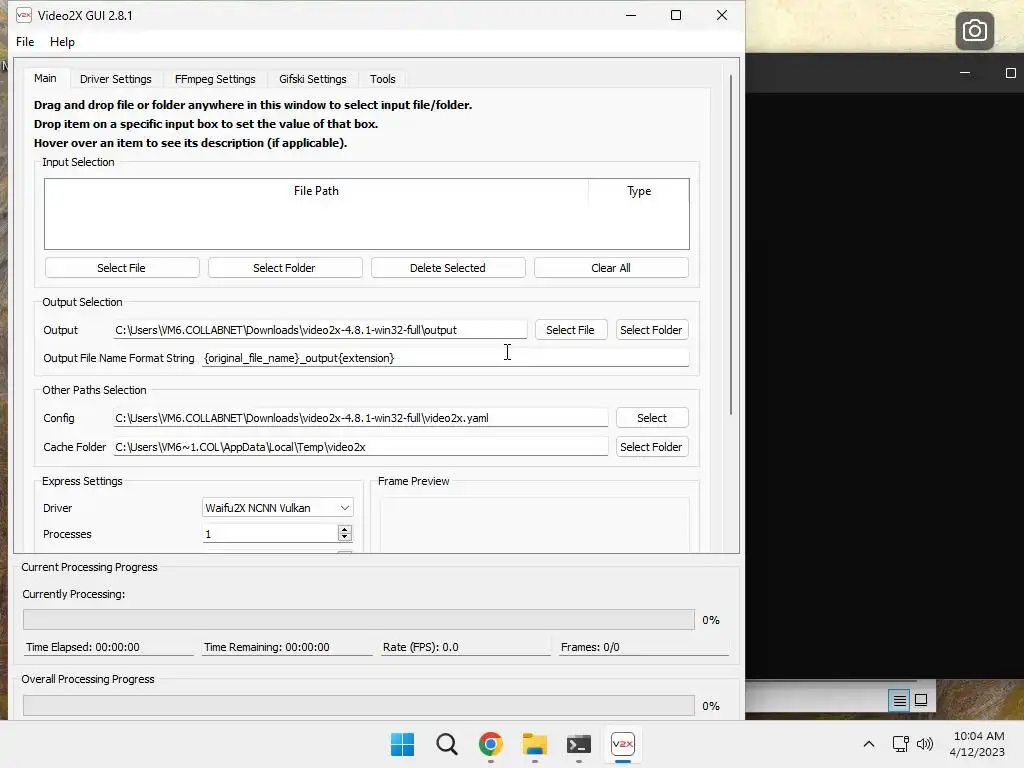Image resolution: width=1024 pixels, height=768 pixels.
Task: Switch to Driver Settings tab
Action: [116, 79]
